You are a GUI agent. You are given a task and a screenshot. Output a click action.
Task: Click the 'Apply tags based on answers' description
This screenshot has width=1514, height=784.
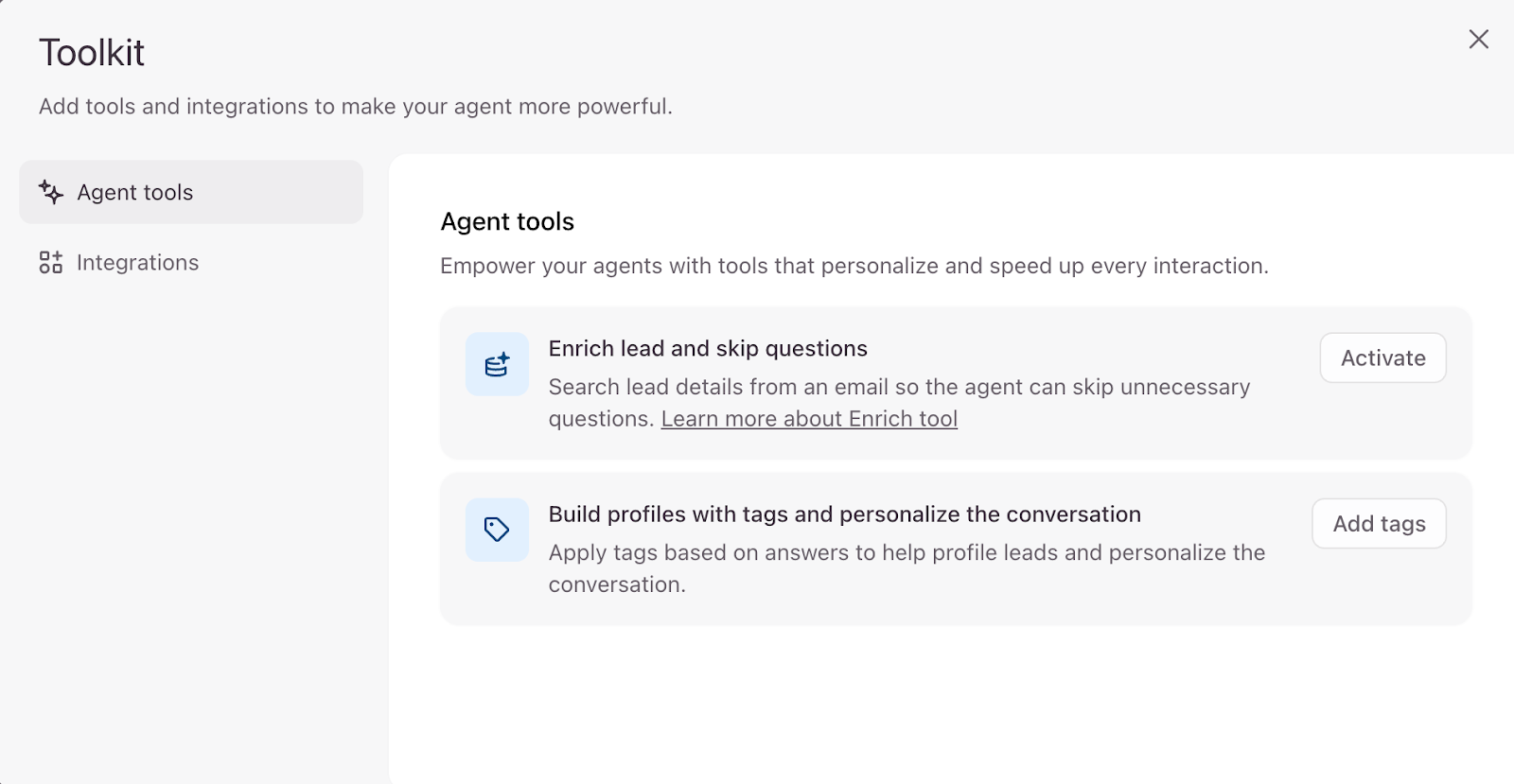point(907,552)
